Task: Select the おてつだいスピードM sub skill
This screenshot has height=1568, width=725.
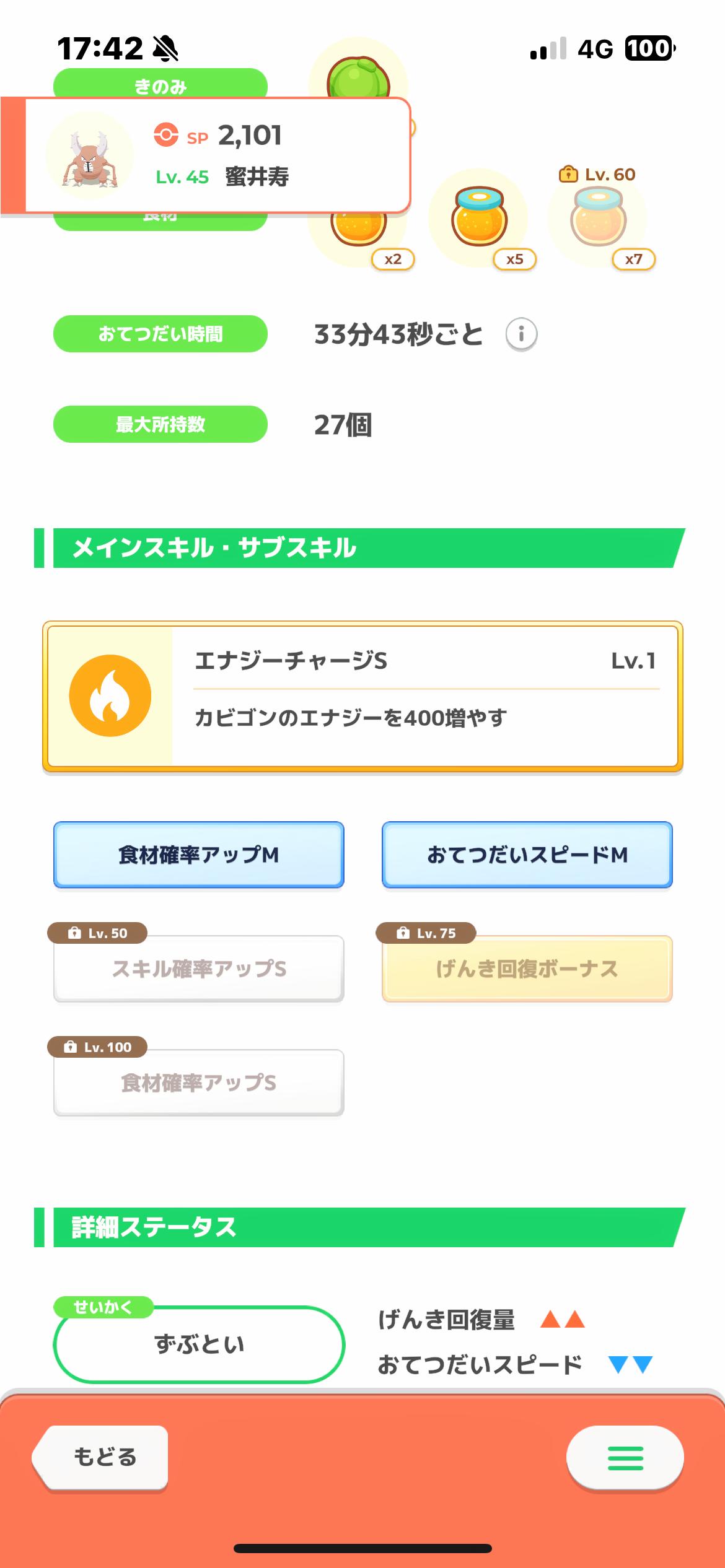Action: coord(527,855)
